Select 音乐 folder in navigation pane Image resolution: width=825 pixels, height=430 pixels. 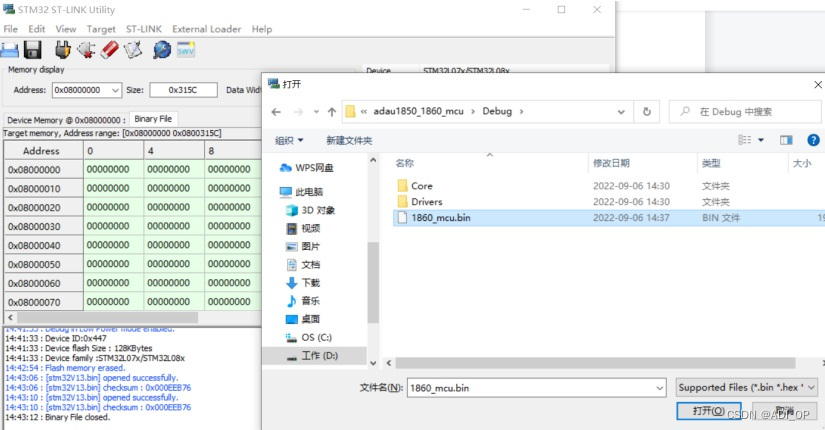303,301
